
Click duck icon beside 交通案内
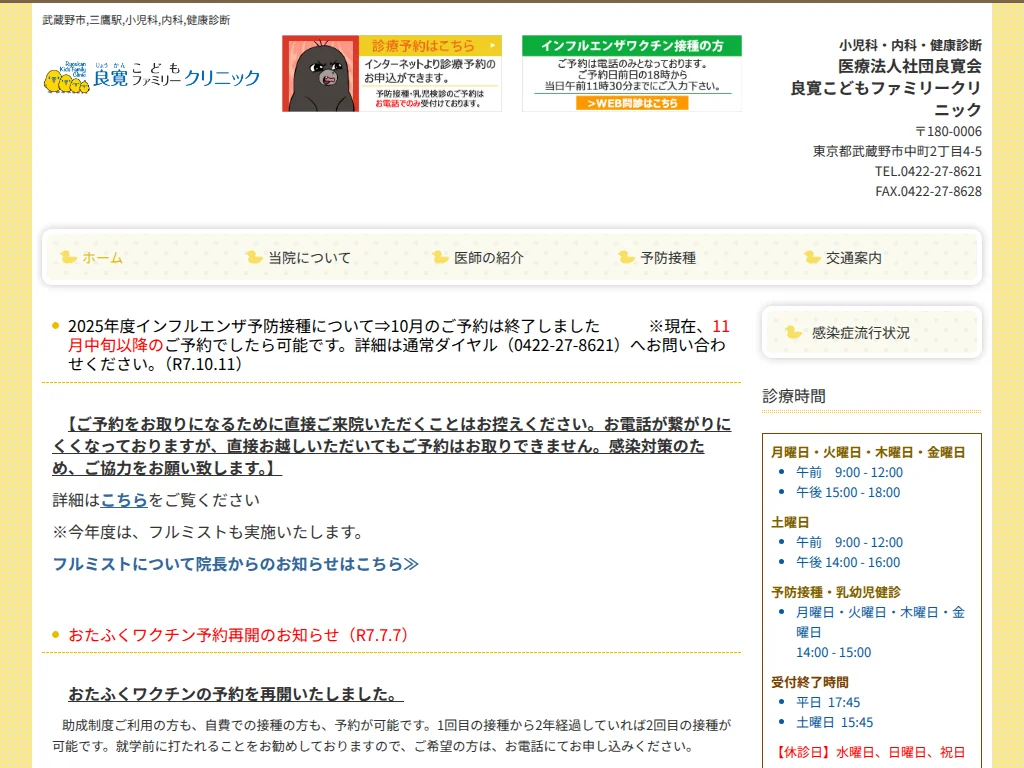point(812,257)
